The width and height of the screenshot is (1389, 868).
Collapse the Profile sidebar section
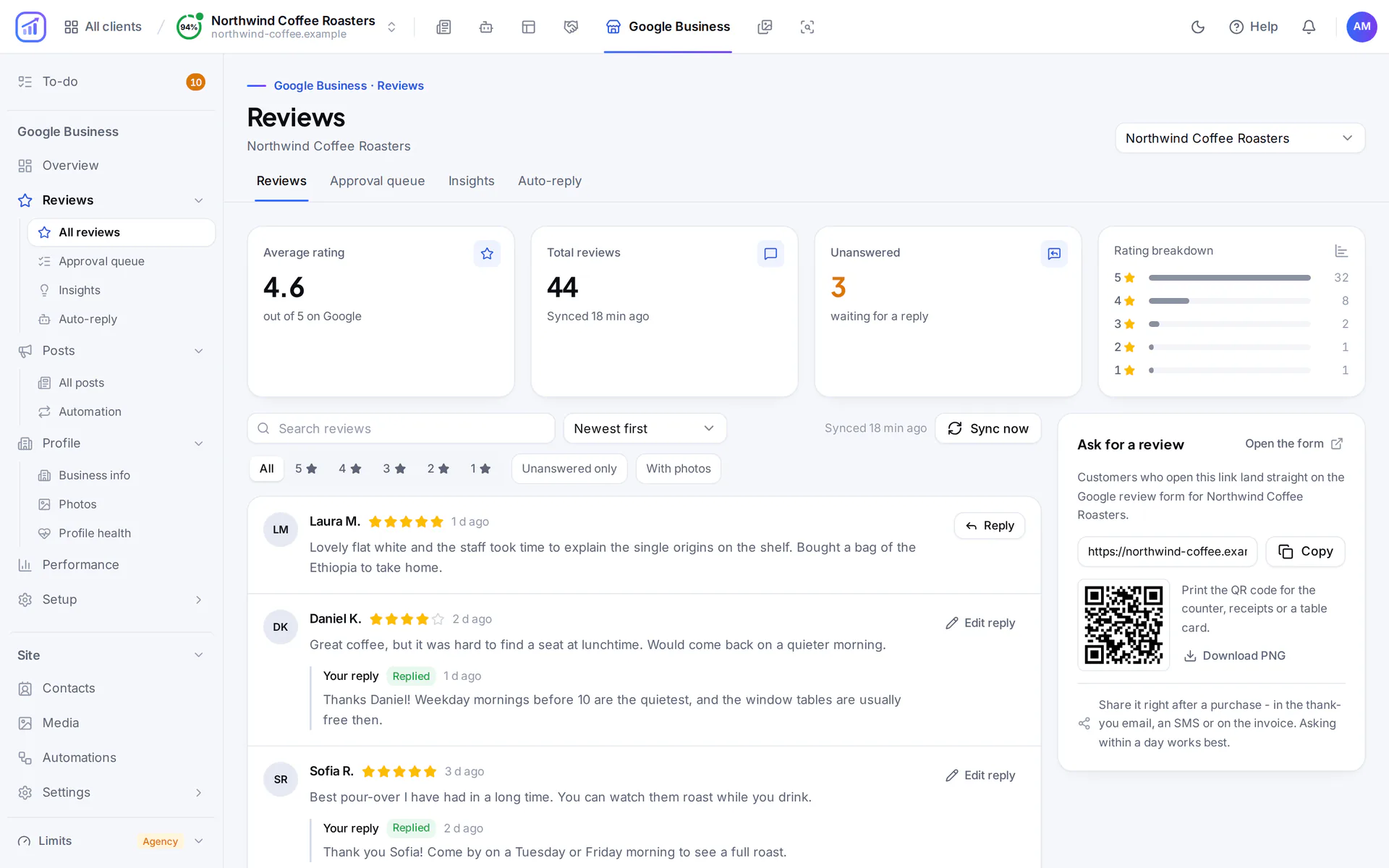pos(198,443)
